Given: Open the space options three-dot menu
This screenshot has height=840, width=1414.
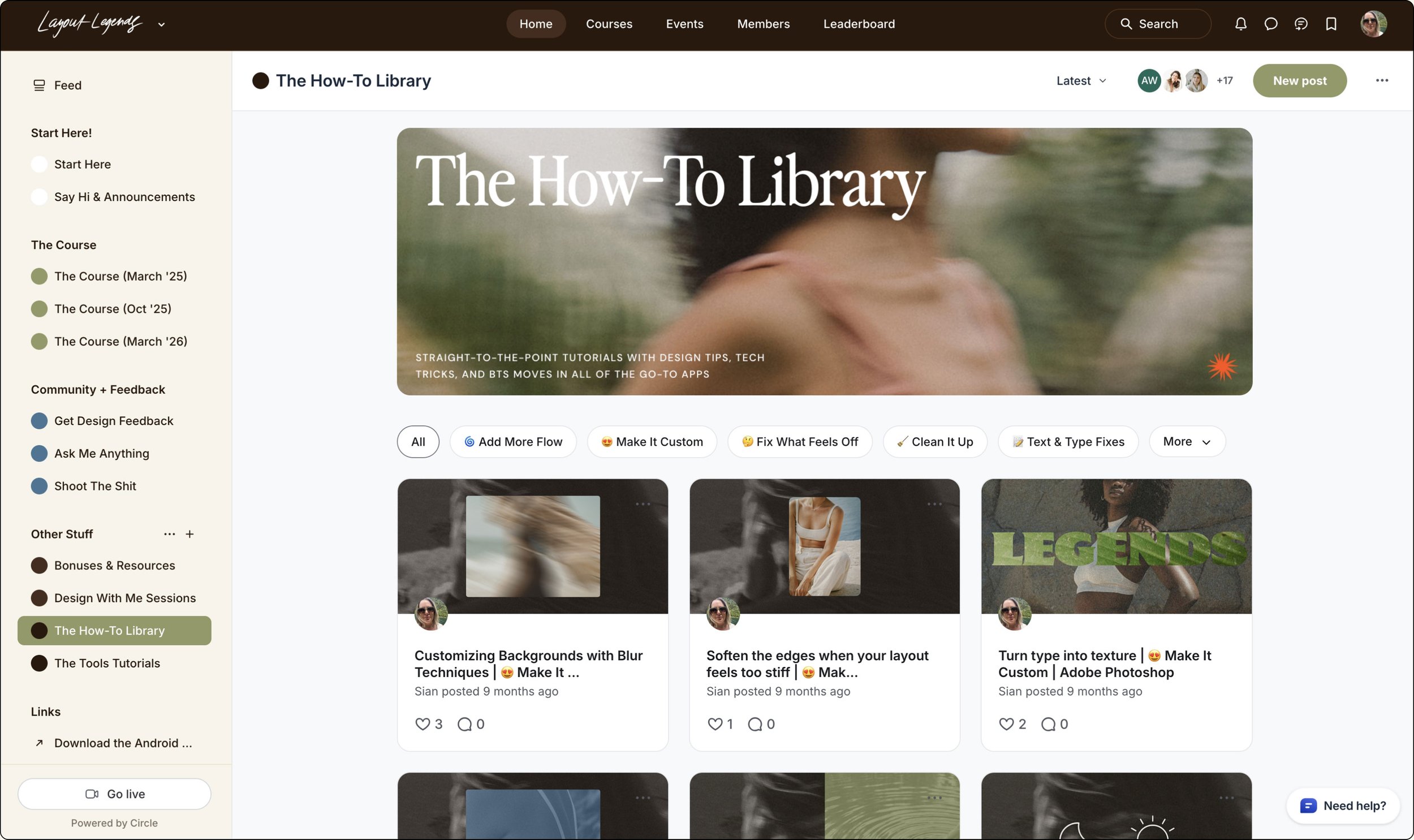Looking at the screenshot, I should (1382, 80).
